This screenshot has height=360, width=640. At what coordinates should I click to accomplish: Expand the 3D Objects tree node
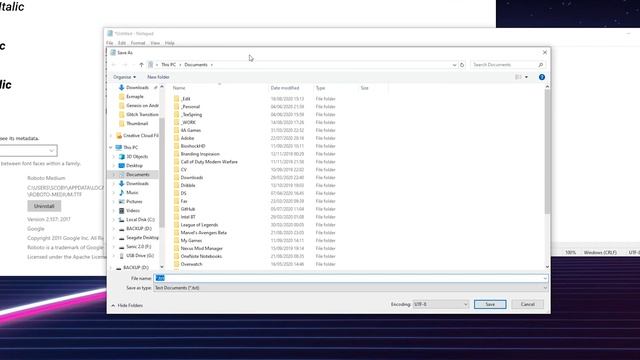114,156
